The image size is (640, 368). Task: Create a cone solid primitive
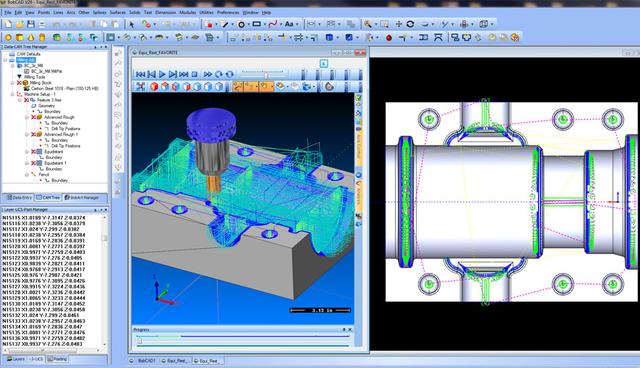[31, 38]
